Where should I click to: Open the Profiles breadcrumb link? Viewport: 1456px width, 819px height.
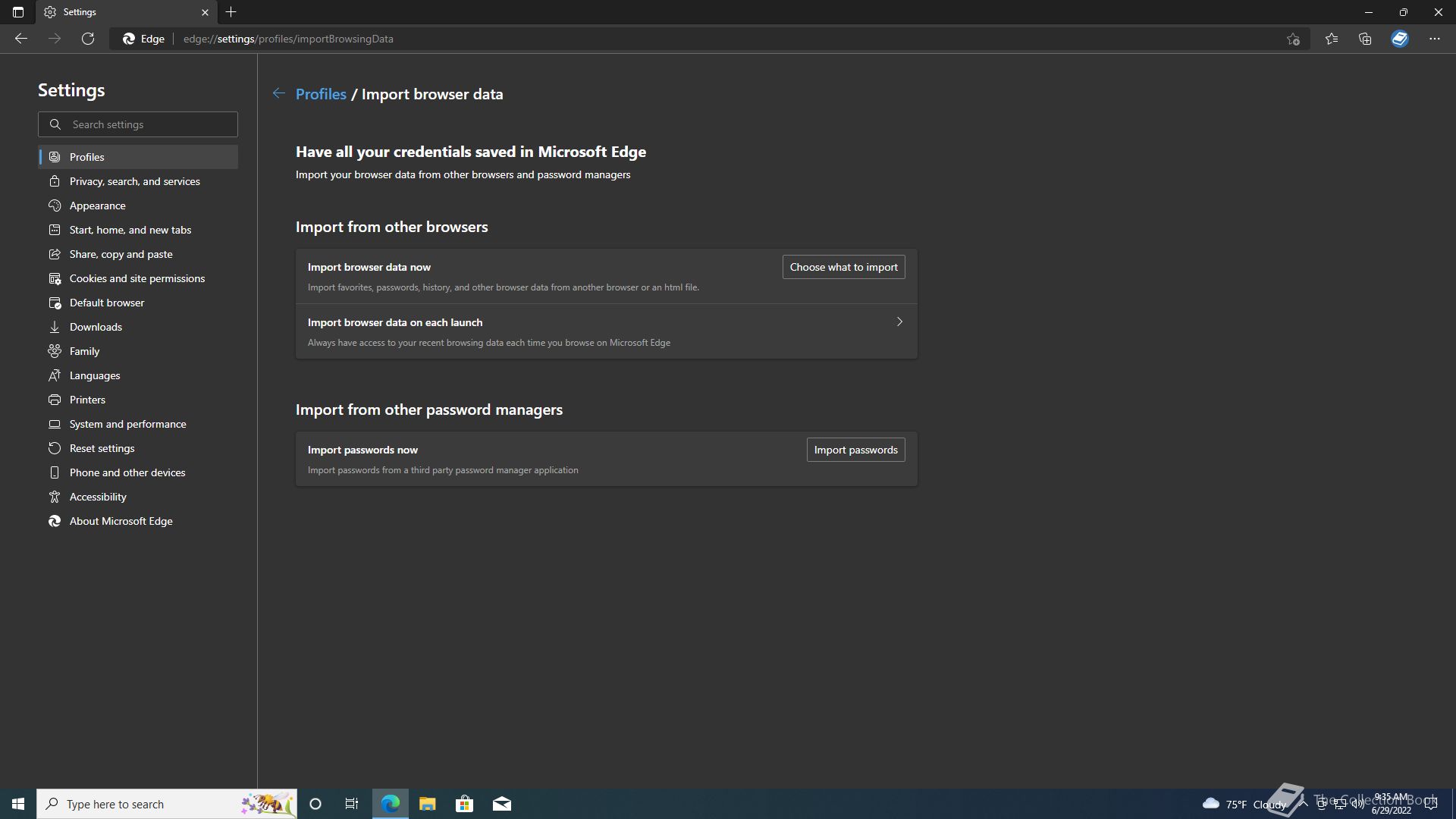coord(321,94)
